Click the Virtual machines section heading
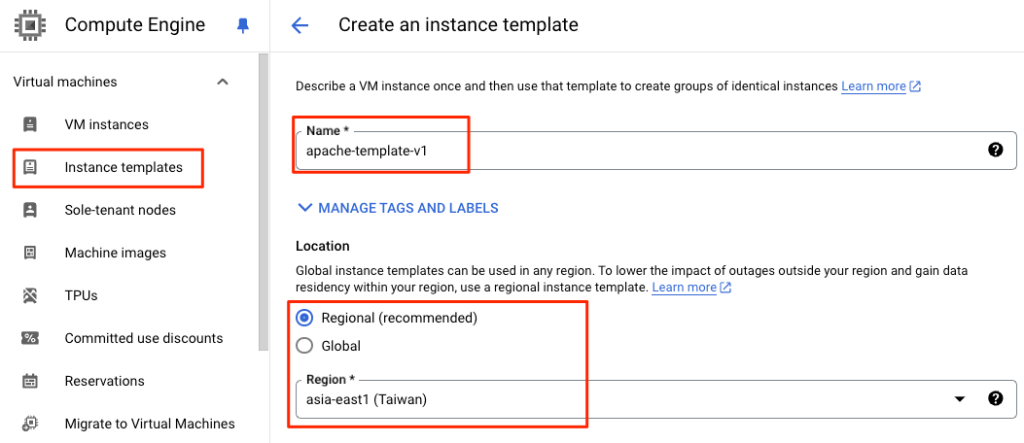 [x=65, y=82]
